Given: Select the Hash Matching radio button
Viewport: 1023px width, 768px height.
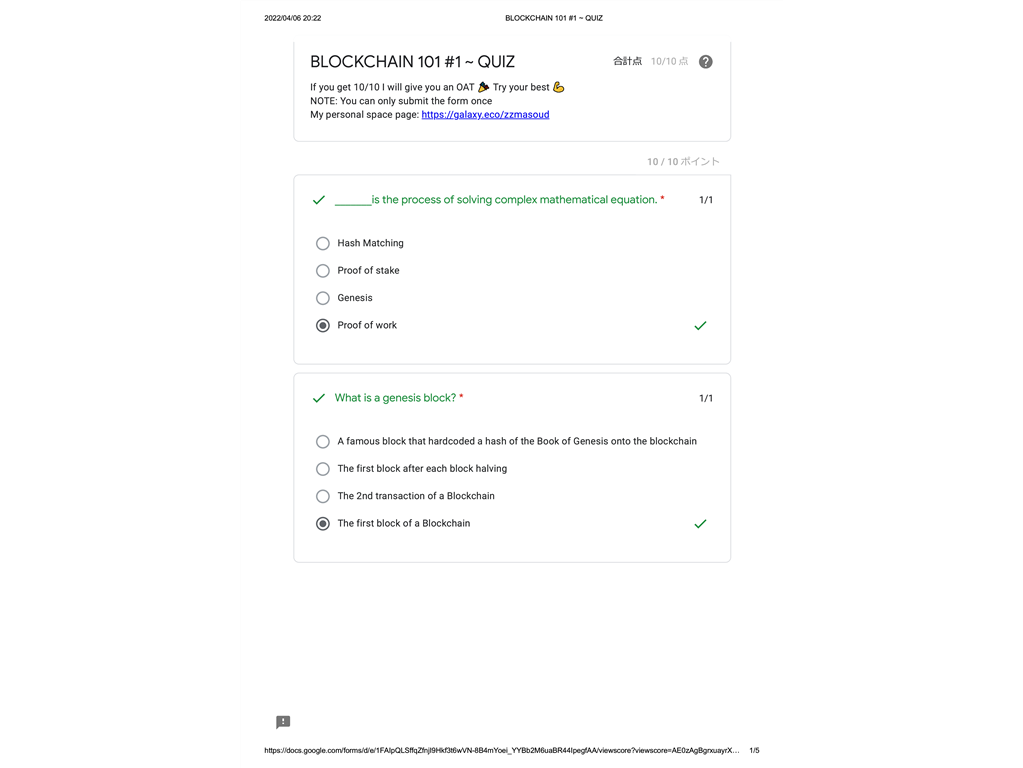Looking at the screenshot, I should point(323,243).
